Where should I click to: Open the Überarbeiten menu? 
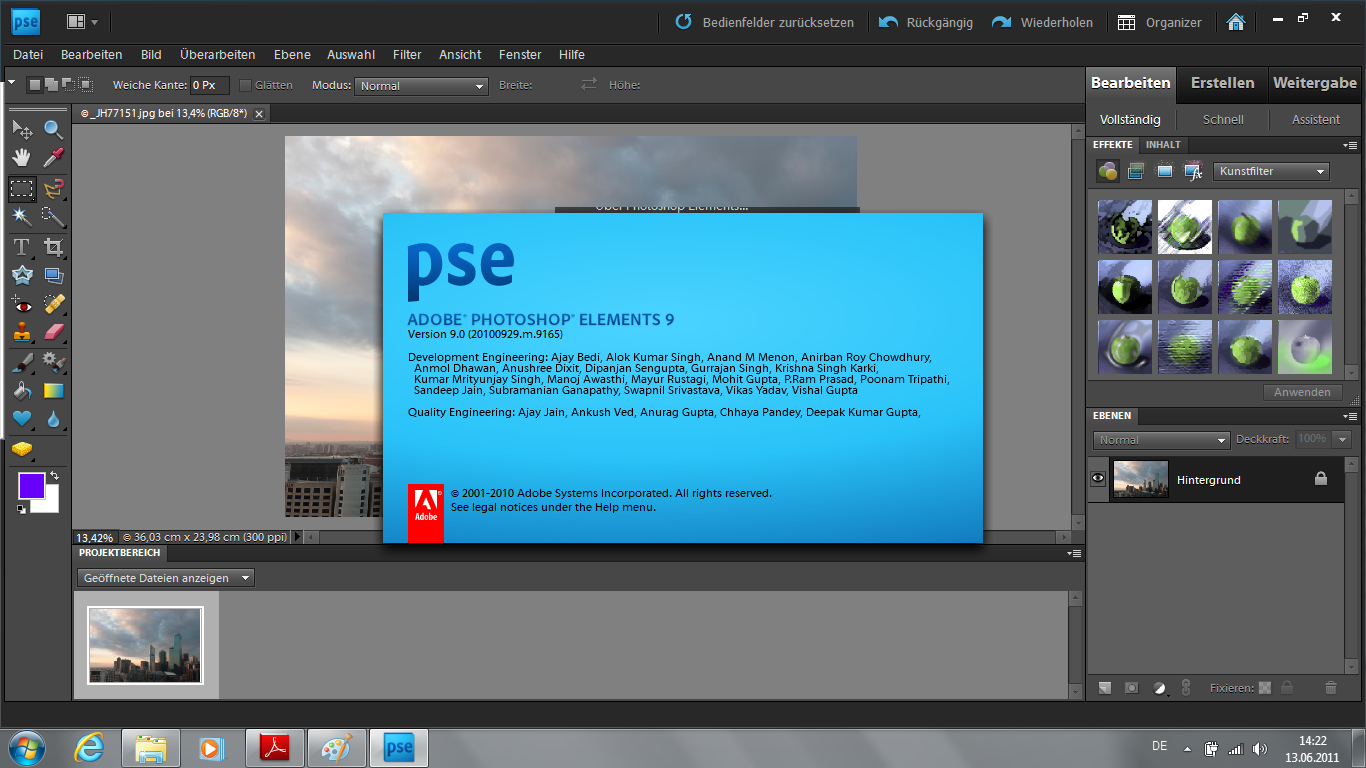[x=217, y=55]
